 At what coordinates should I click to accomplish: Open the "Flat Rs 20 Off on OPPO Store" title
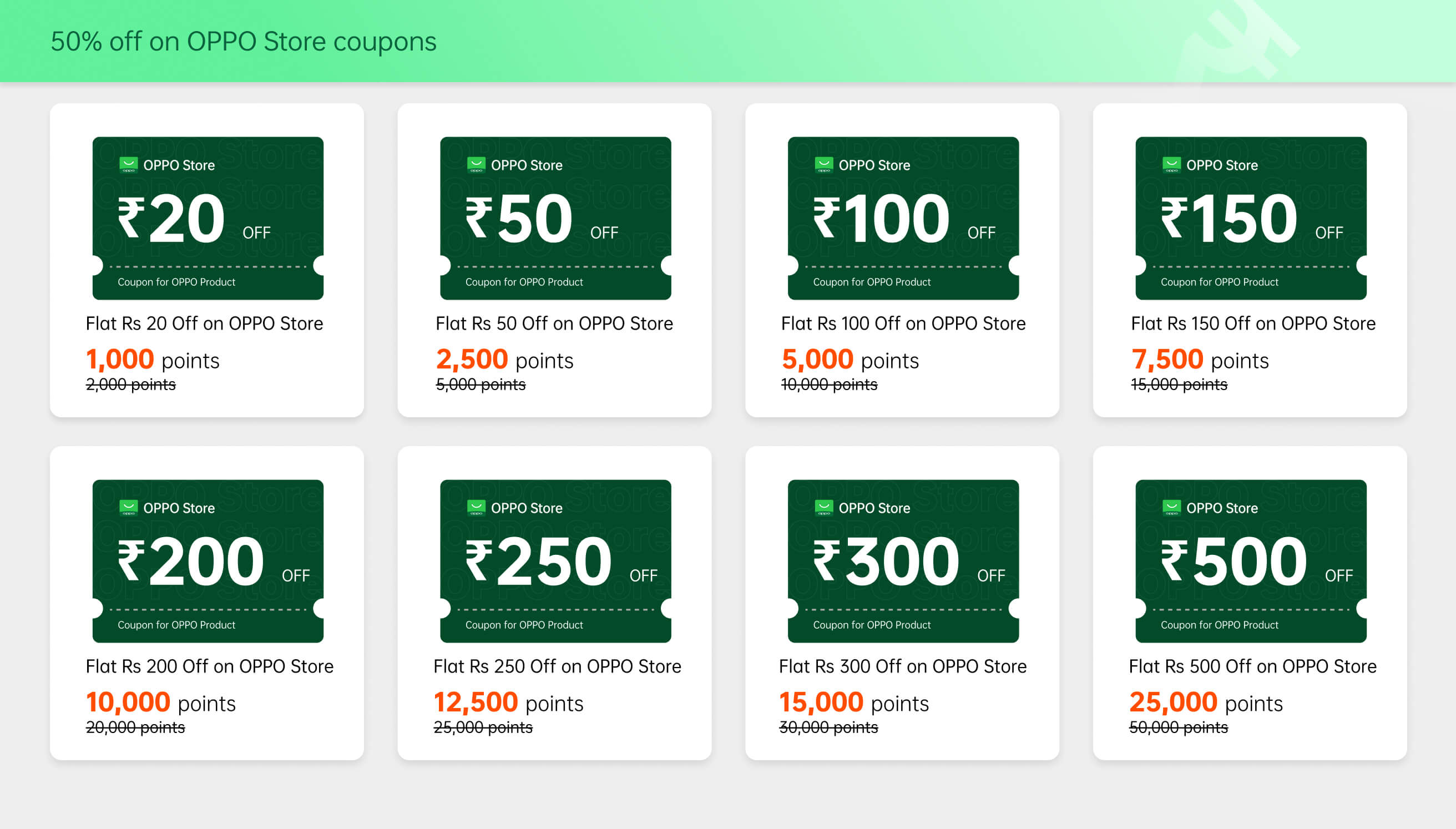click(204, 323)
